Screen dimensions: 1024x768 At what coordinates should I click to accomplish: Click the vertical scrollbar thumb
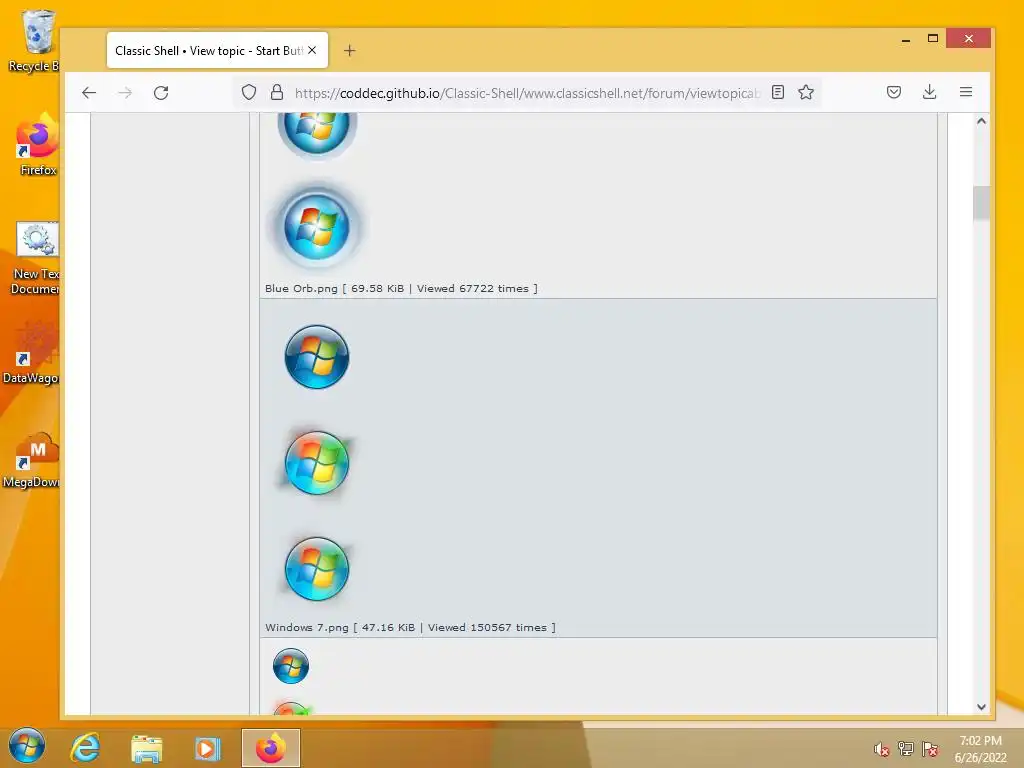coord(981,203)
